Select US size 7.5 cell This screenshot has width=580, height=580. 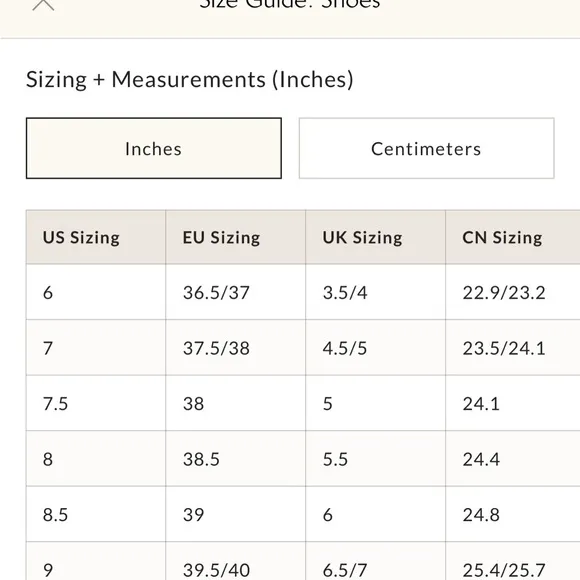point(96,403)
